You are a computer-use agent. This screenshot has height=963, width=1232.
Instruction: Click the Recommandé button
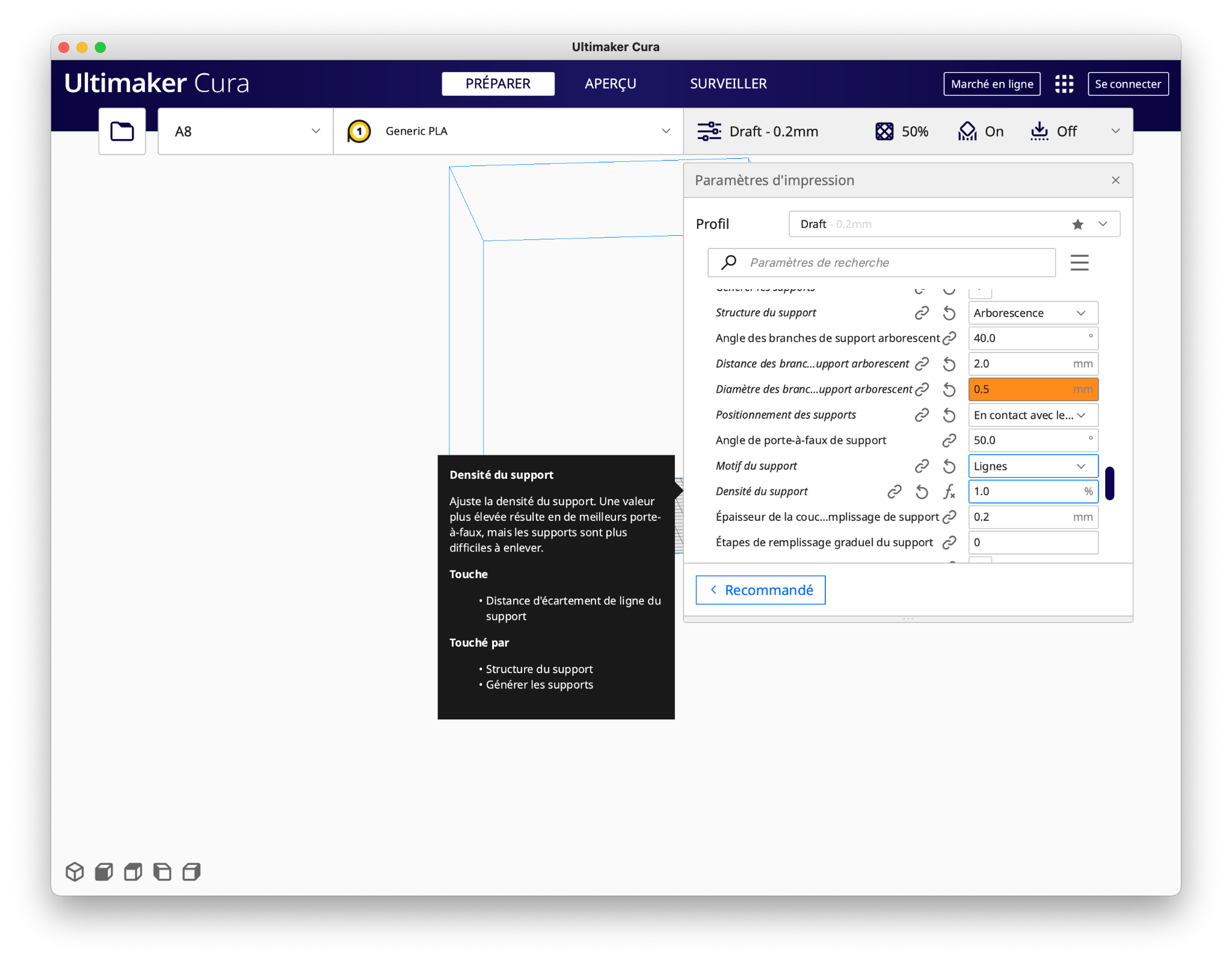pos(760,590)
